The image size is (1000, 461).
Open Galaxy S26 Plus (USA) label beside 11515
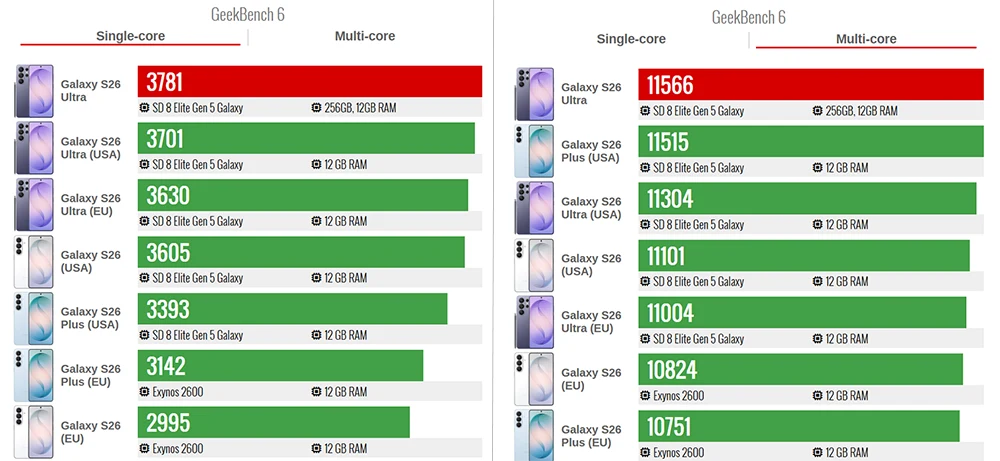591,151
